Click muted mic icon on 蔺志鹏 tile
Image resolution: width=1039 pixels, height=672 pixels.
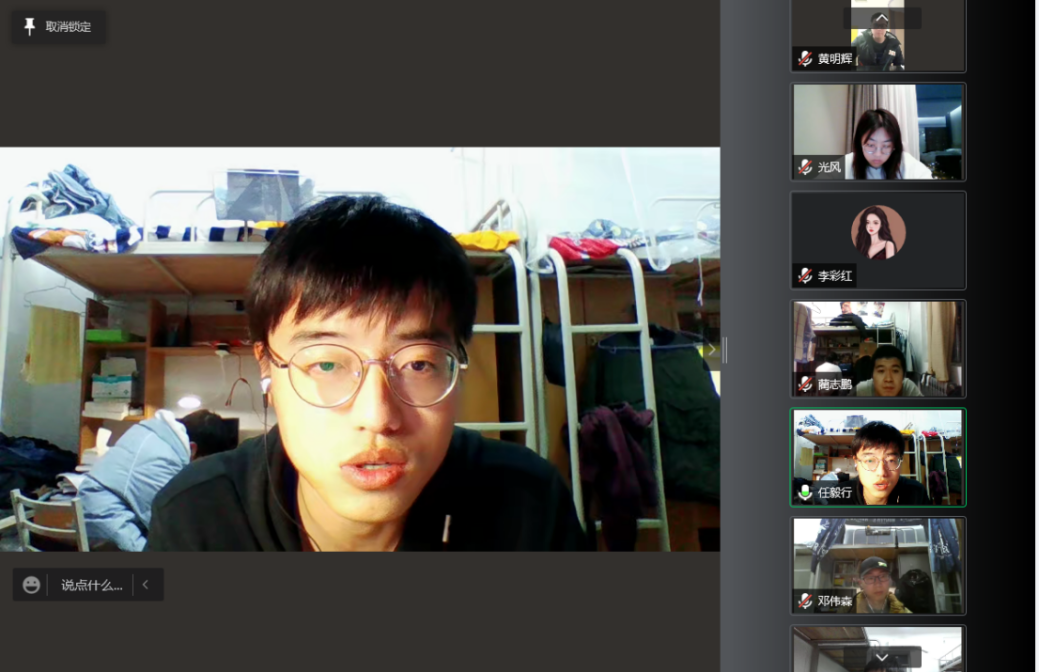tap(805, 384)
